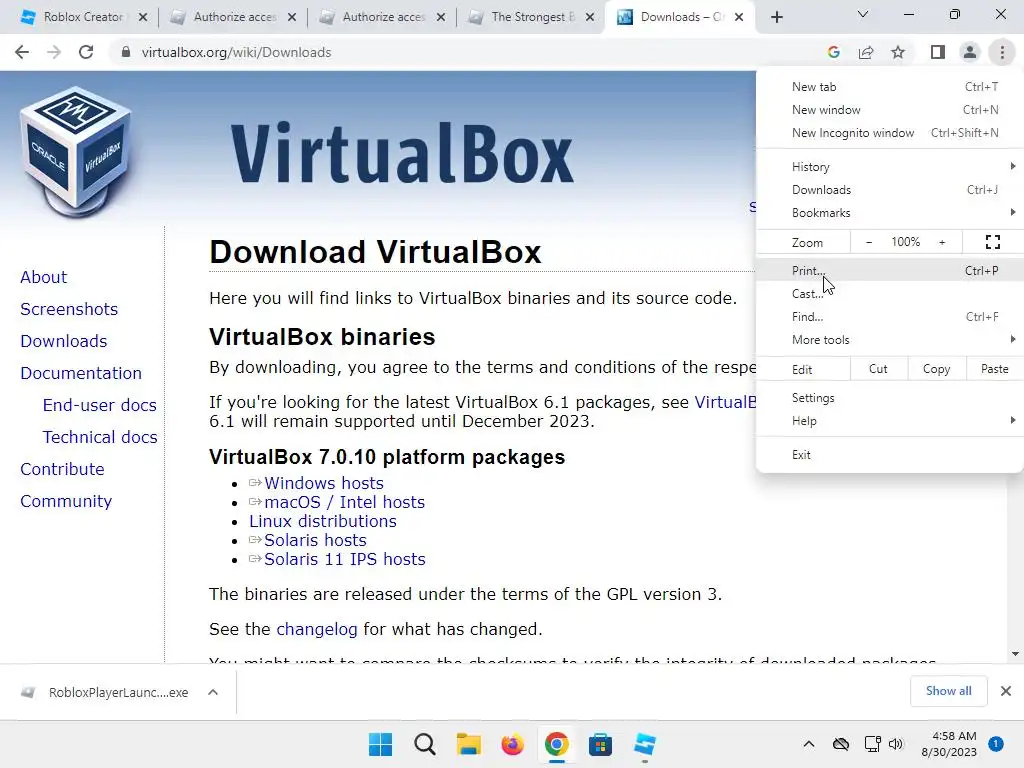Screen dimensions: 1024x768
Task: Open the Windows hosts download link
Action: [324, 483]
